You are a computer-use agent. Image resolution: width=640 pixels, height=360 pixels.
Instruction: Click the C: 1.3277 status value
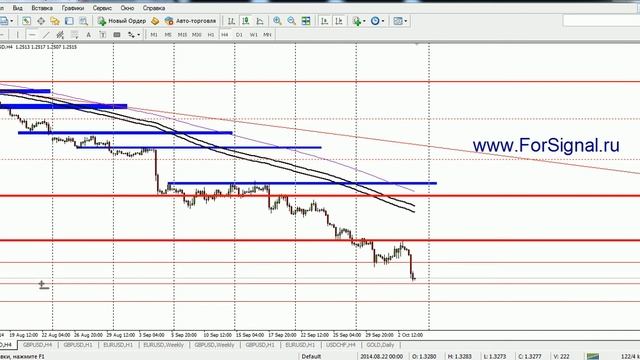(x=529, y=356)
